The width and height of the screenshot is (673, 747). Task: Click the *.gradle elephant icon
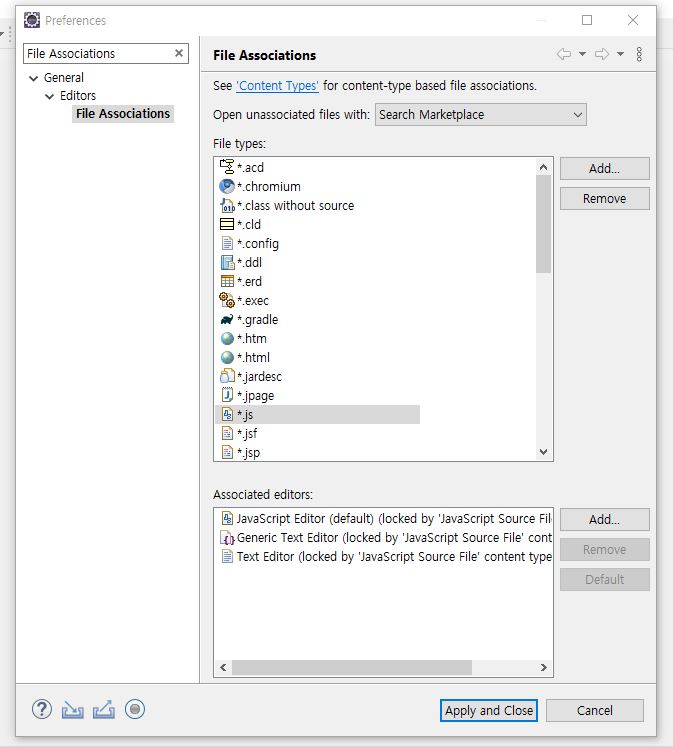coord(227,320)
